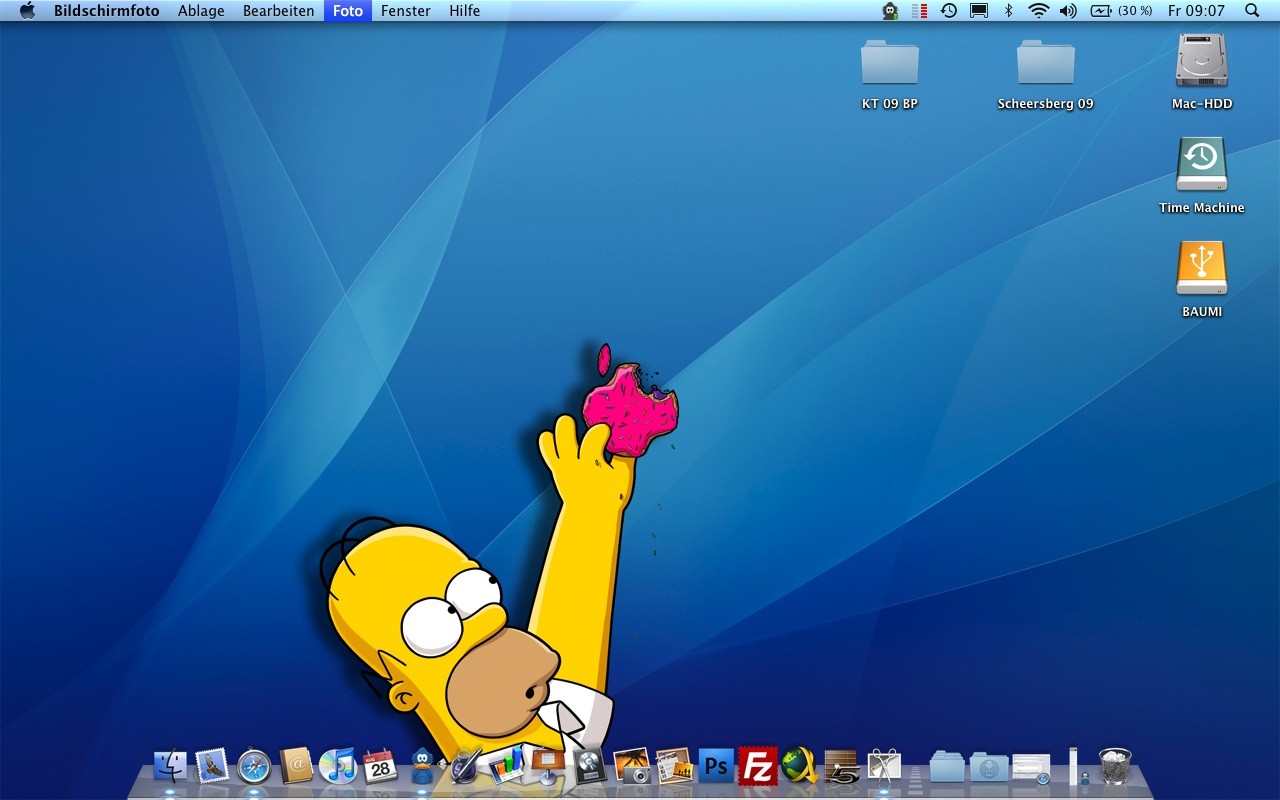Open DVD Player icon in Dock
Image resolution: width=1280 pixels, height=800 pixels.
[x=590, y=767]
